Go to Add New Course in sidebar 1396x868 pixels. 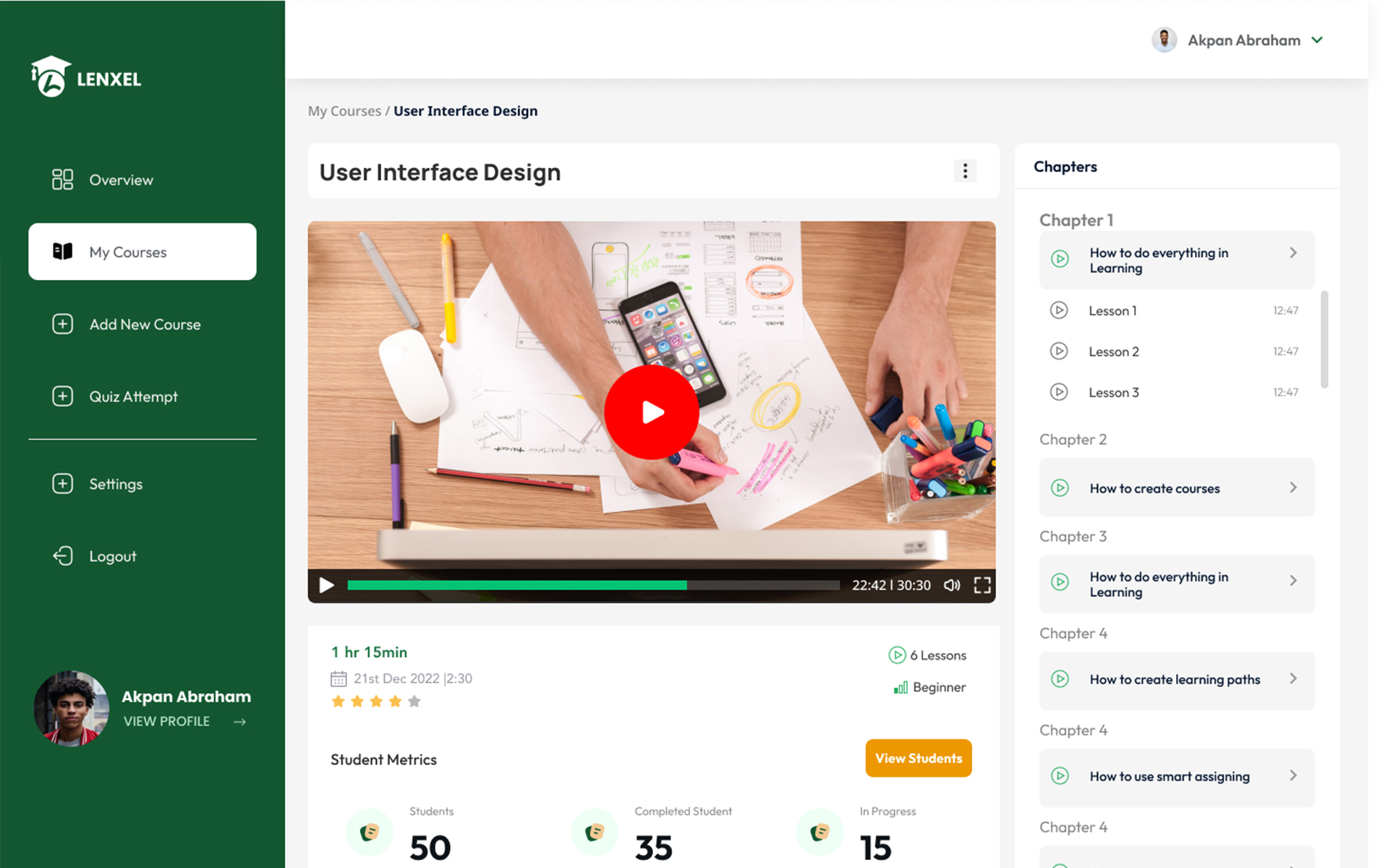(x=145, y=325)
